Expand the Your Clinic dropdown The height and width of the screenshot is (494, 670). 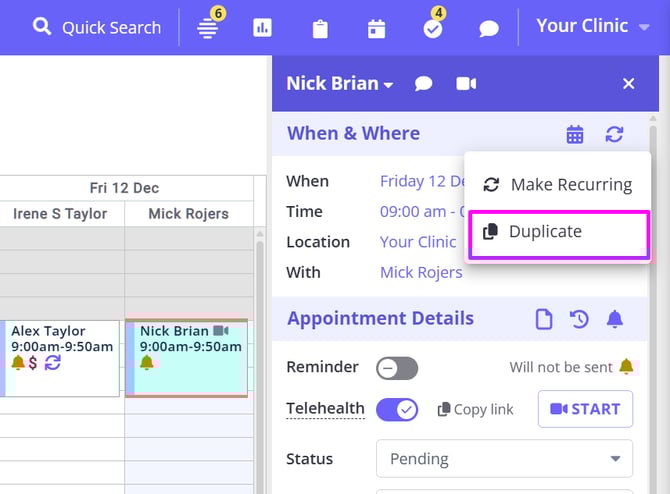(594, 26)
